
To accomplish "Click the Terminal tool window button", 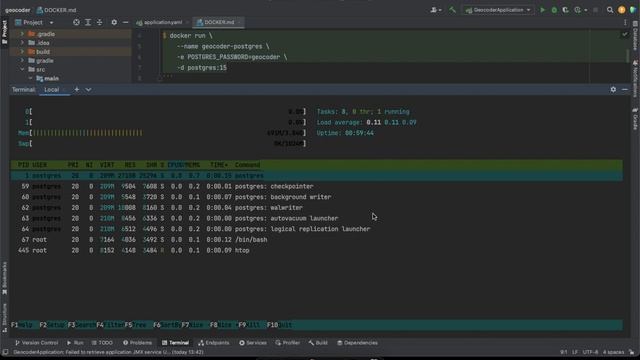I will pos(175,342).
